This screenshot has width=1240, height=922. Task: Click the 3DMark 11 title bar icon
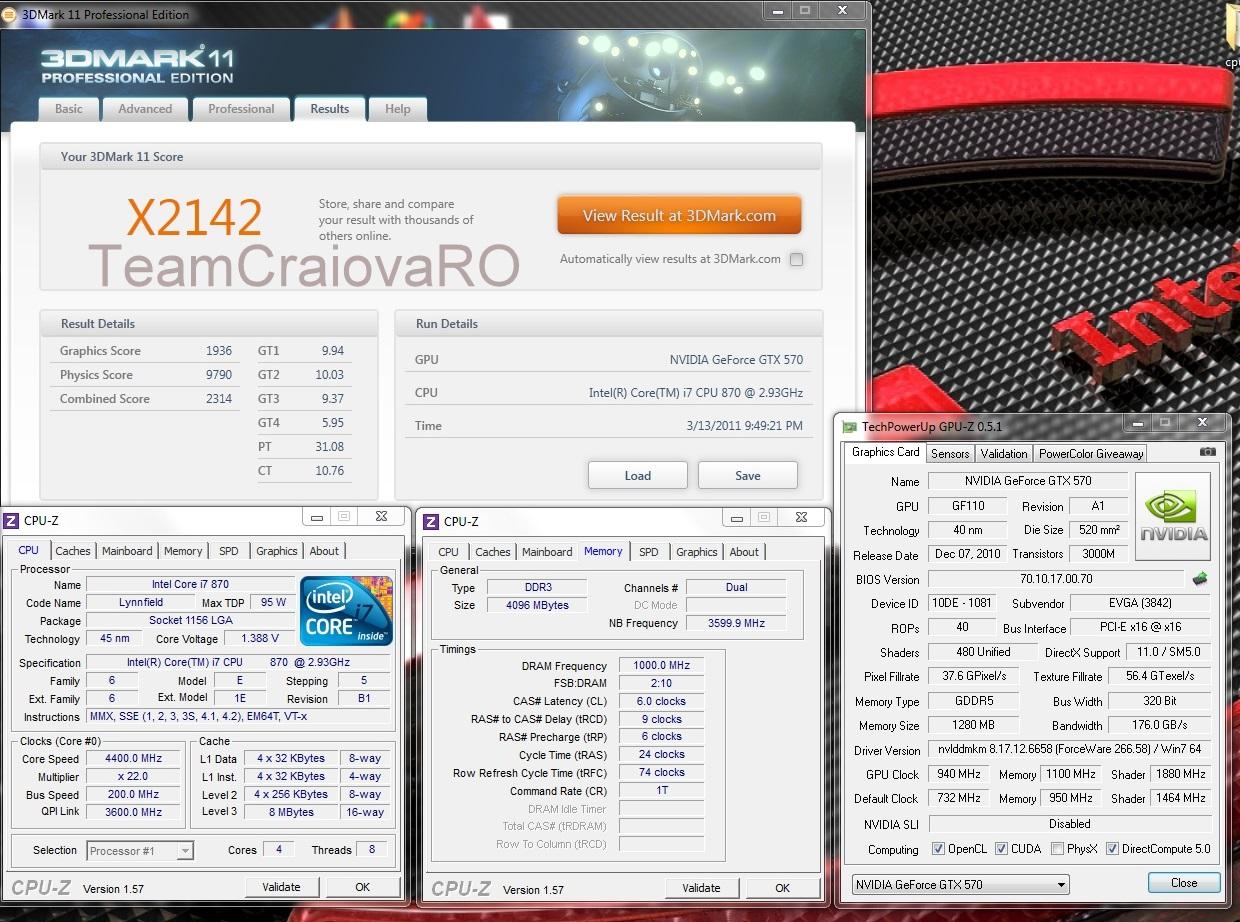[8, 14]
